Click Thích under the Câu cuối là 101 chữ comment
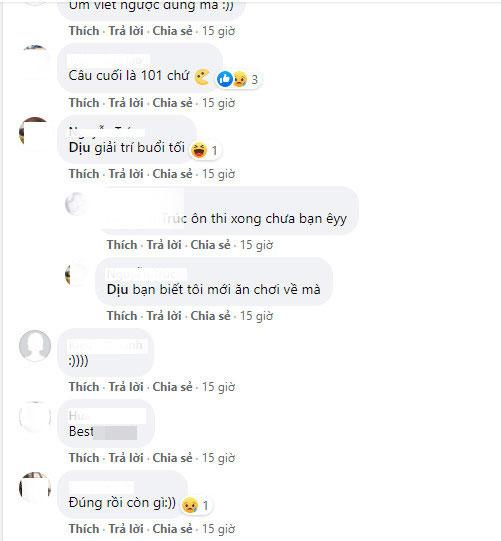 tap(84, 102)
